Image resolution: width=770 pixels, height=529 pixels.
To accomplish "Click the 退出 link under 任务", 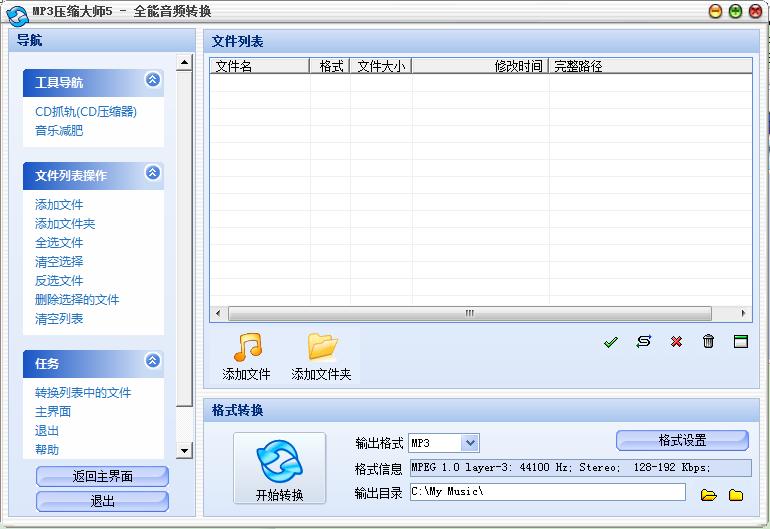I will (x=47, y=431).
